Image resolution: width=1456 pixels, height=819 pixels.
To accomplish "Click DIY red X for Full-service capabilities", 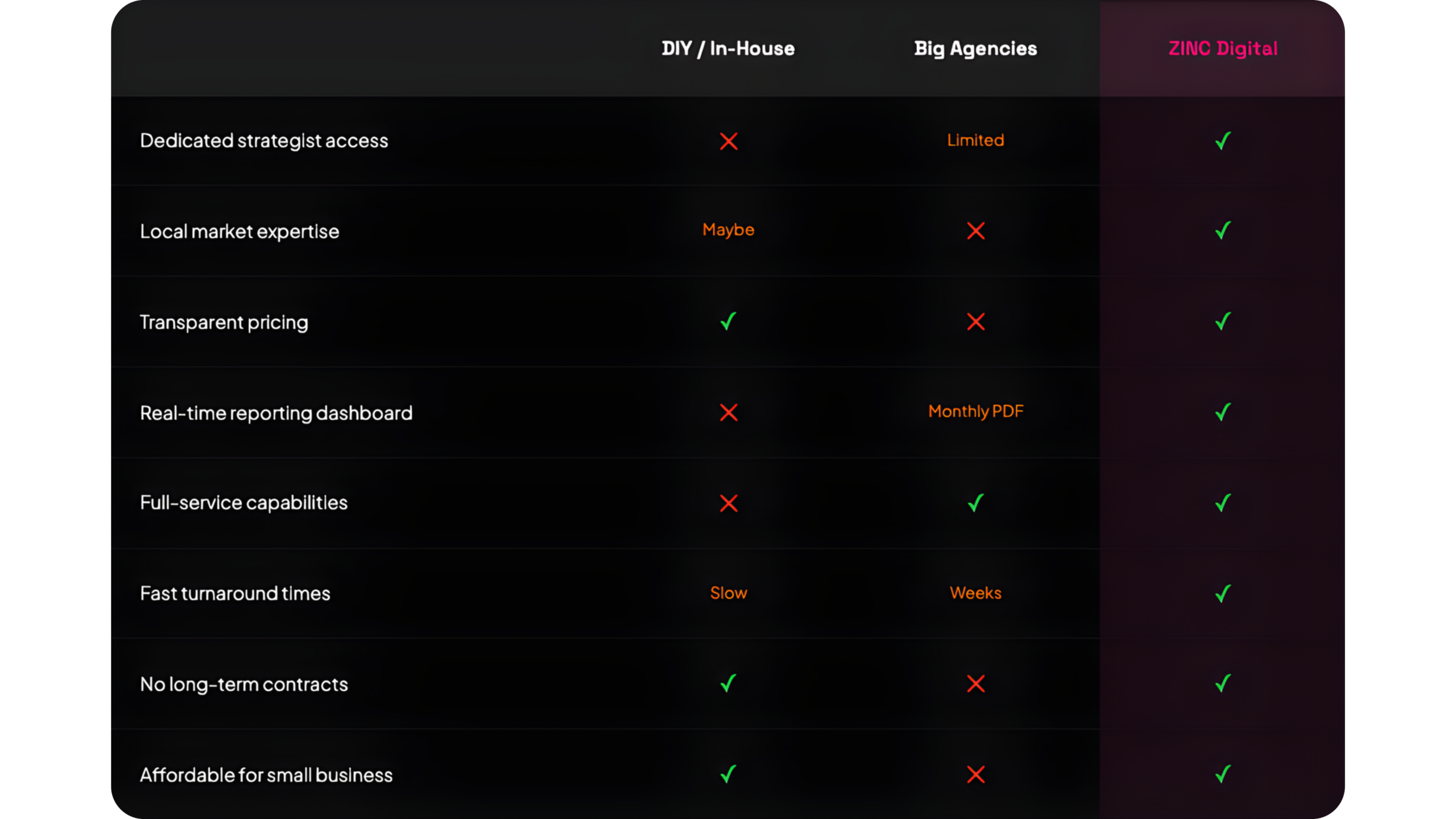I will click(729, 503).
